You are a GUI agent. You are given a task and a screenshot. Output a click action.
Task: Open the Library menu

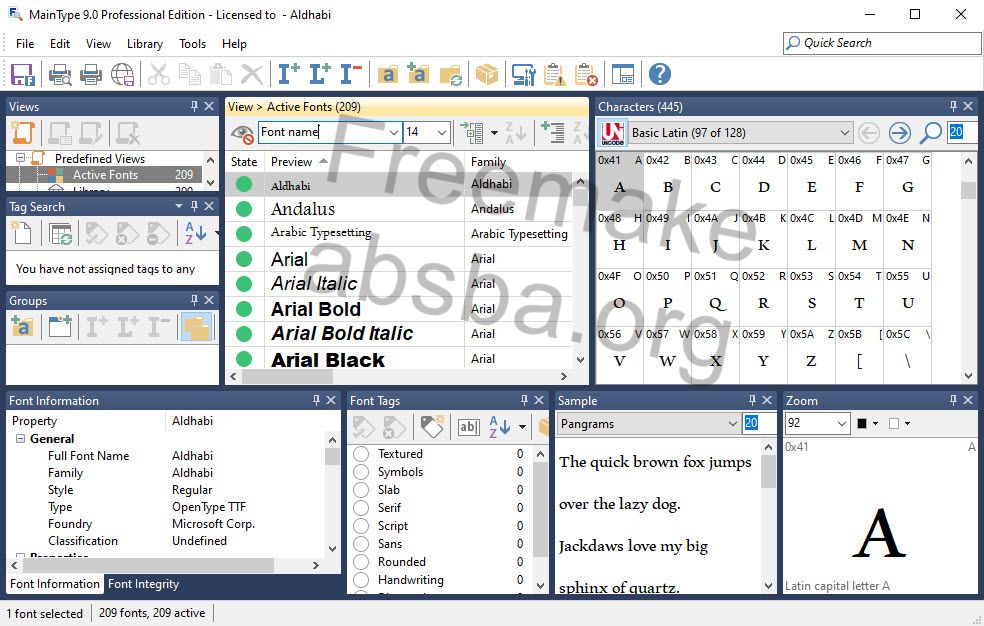tap(144, 44)
